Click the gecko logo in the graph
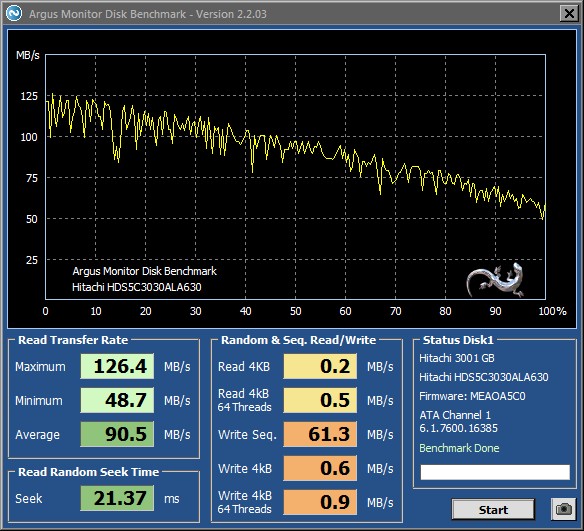This screenshot has width=584, height=531. pos(495,280)
